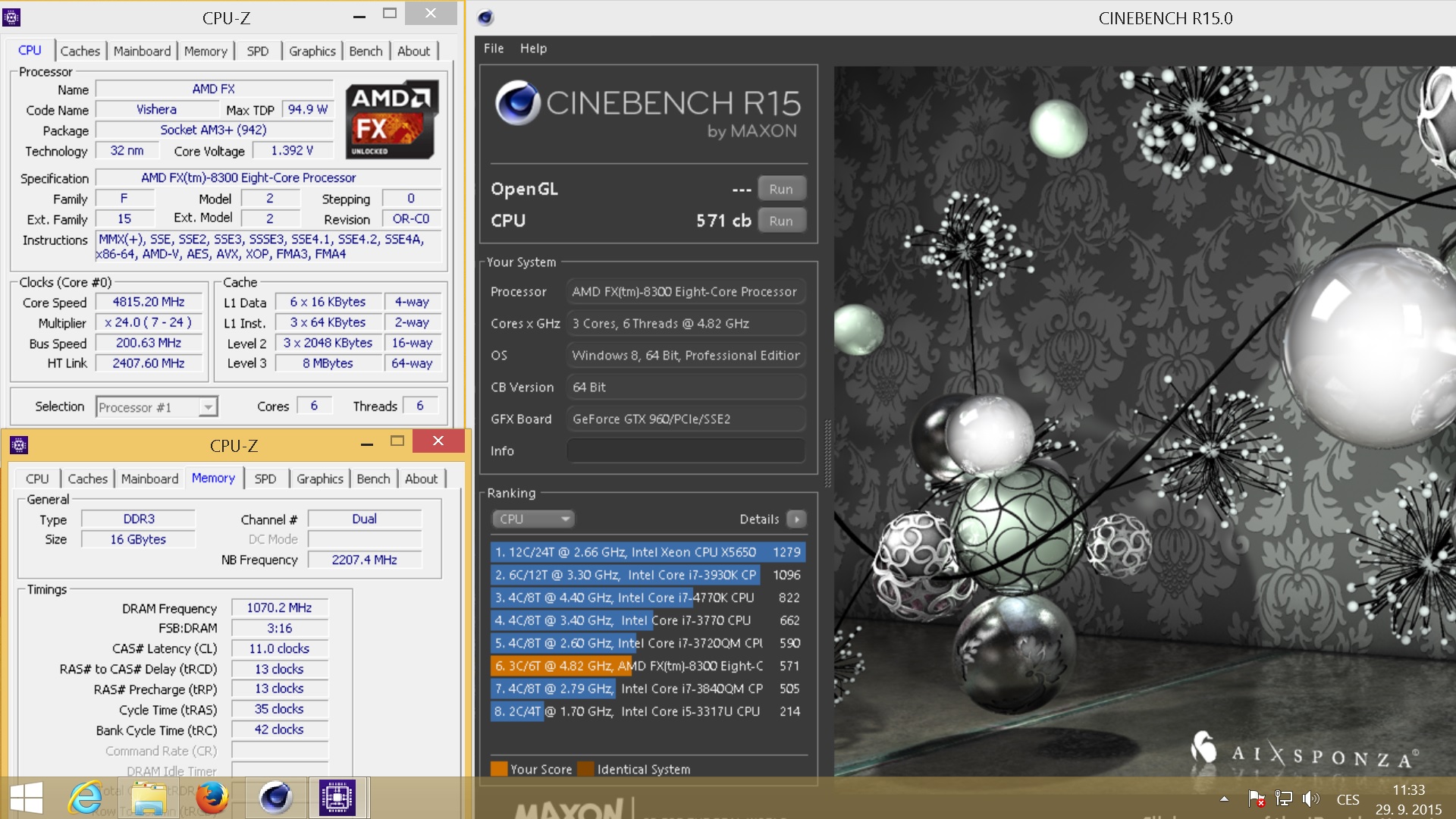Run the CPU benchmark
1456x819 pixels.
pyautogui.click(x=780, y=221)
